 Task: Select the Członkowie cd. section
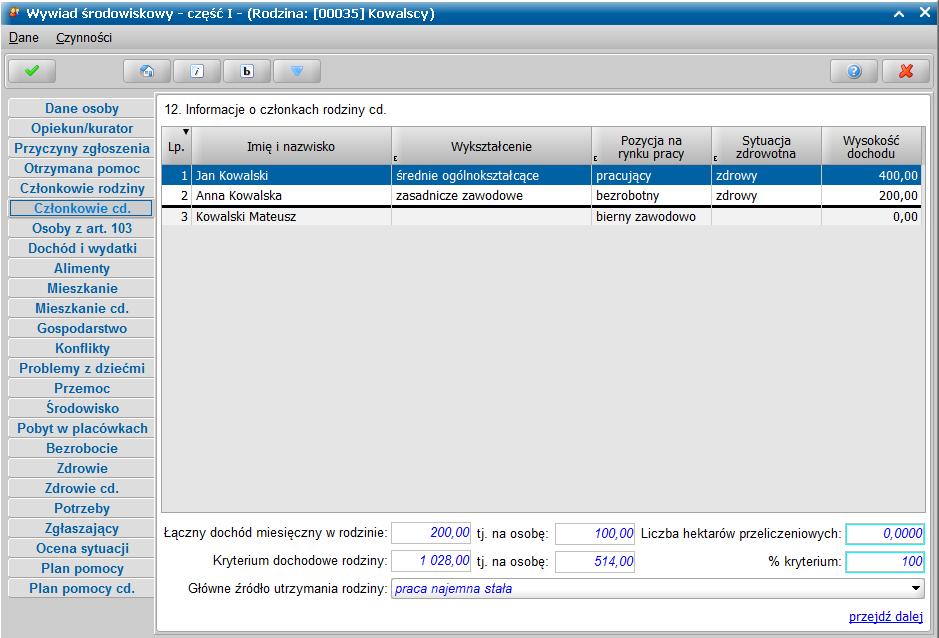click(x=81, y=208)
